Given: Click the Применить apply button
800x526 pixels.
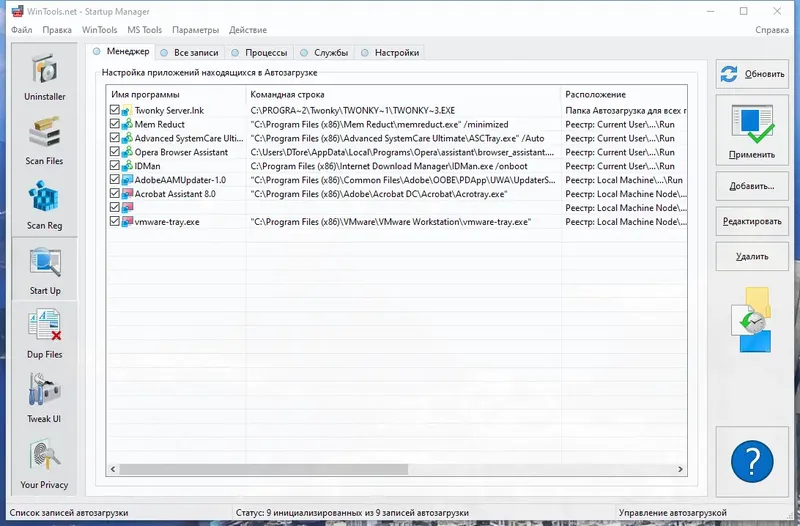Looking at the screenshot, I should coord(752,130).
